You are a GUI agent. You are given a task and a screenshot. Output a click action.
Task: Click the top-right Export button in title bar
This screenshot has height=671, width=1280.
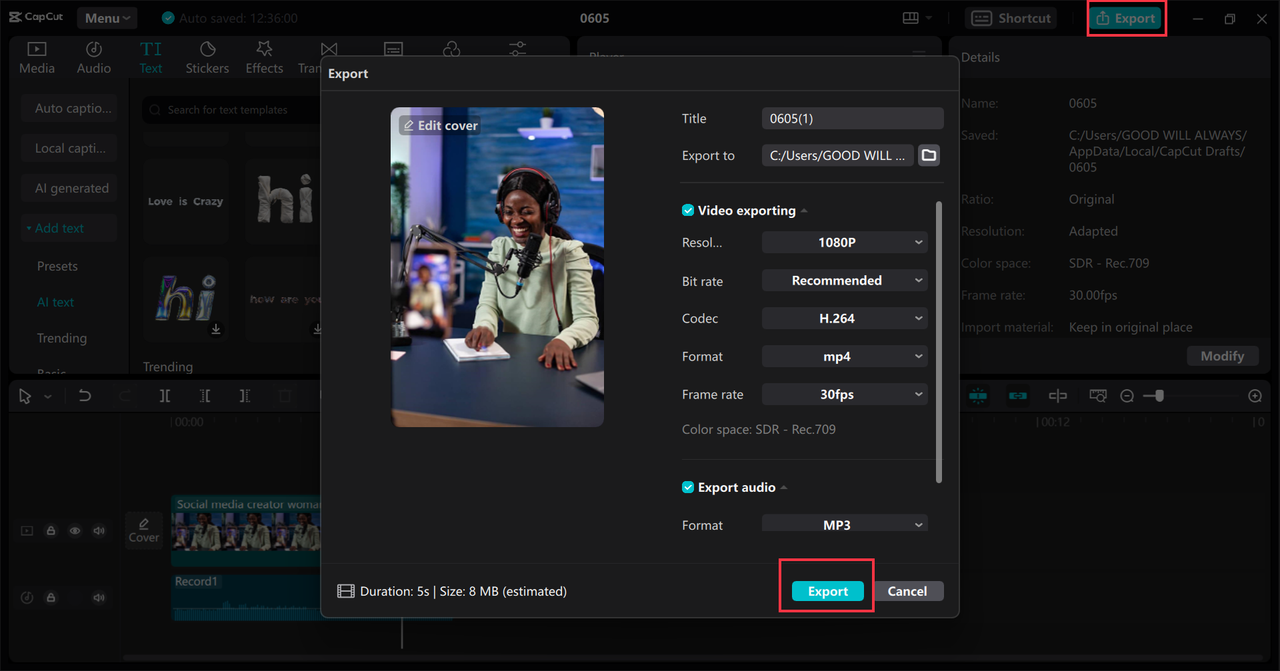(x=1126, y=18)
